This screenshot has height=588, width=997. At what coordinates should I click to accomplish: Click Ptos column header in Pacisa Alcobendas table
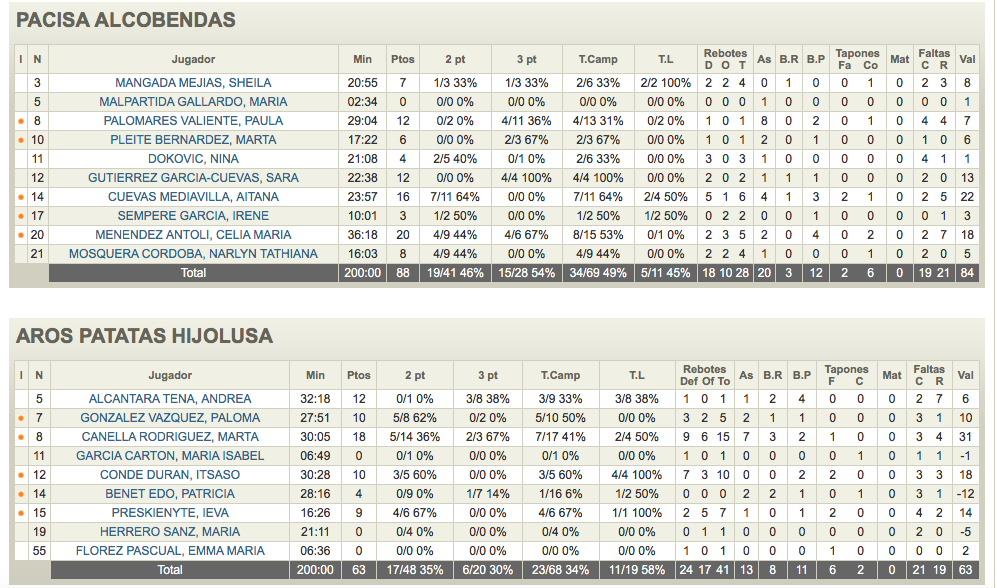pos(403,59)
